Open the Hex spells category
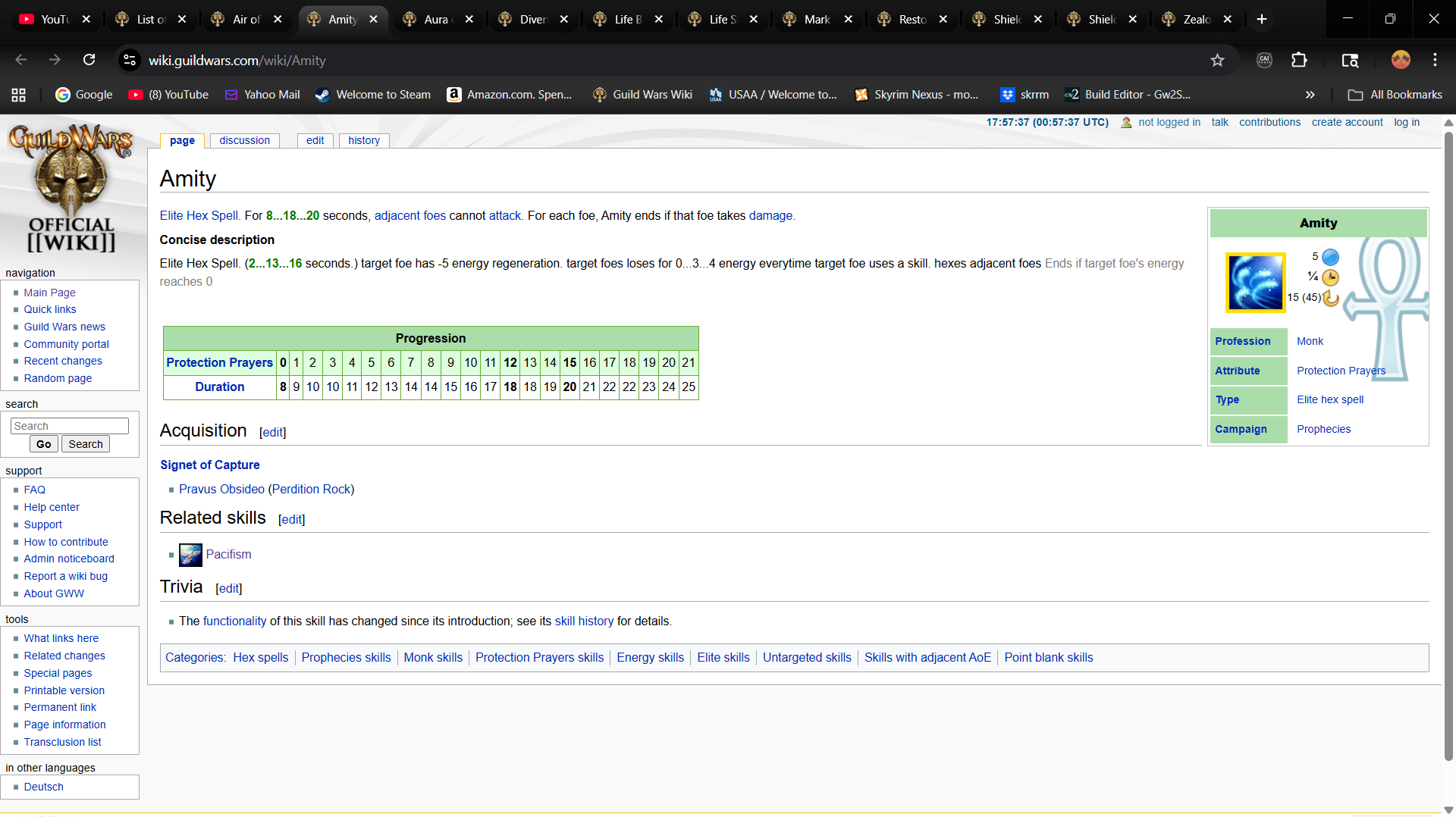 tap(261, 658)
